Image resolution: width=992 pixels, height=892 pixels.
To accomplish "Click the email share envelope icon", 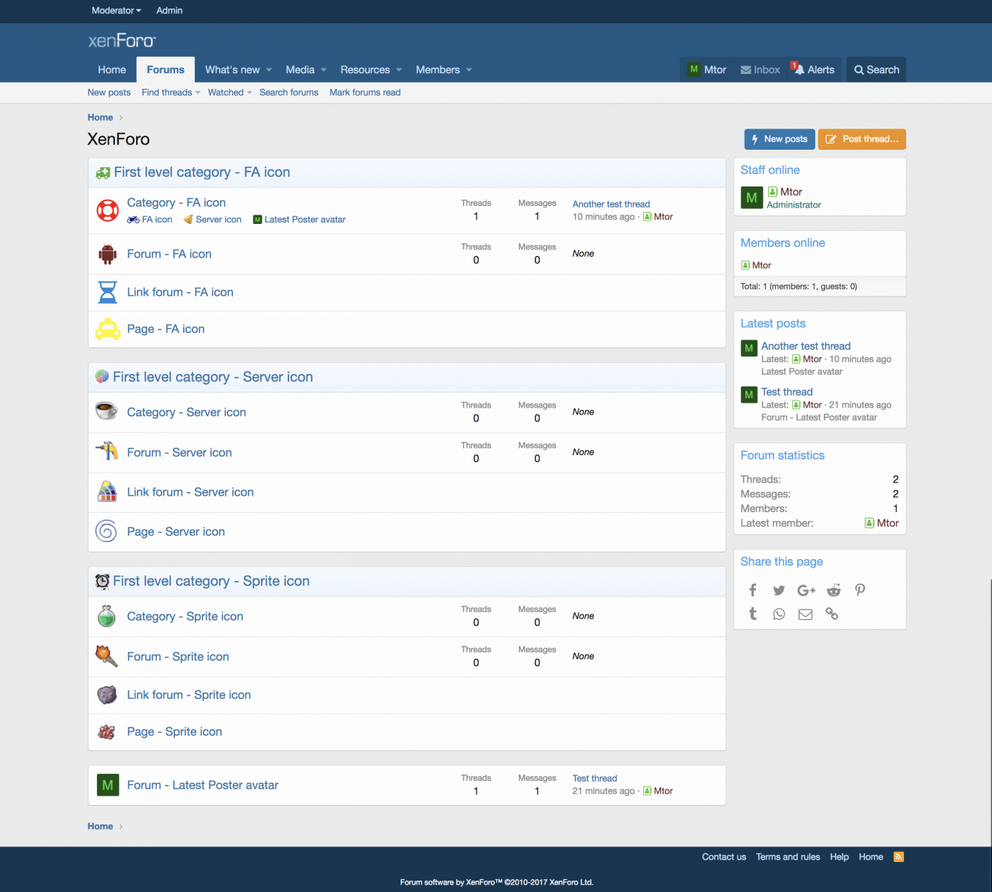I will [x=805, y=614].
